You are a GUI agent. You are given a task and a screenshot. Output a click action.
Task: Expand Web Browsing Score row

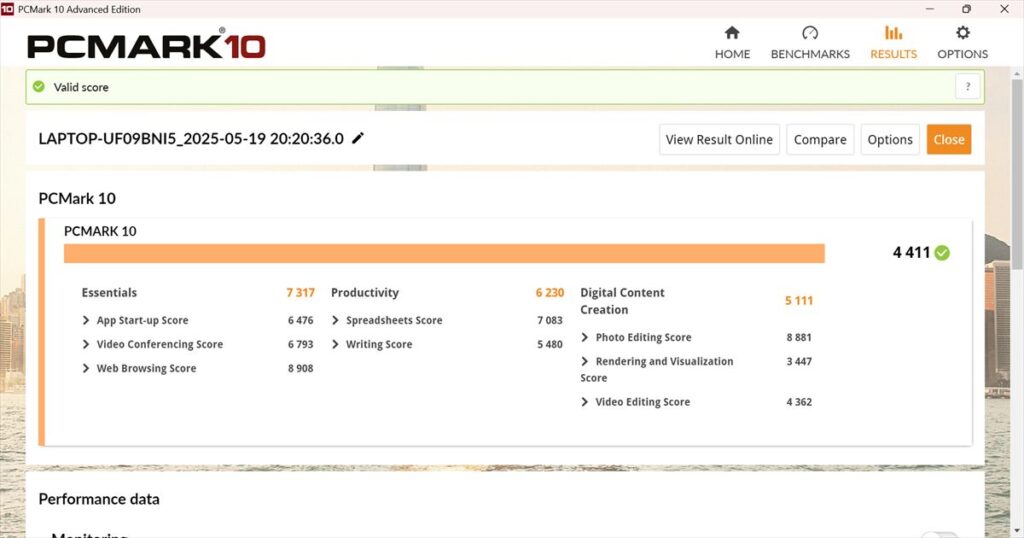point(87,369)
